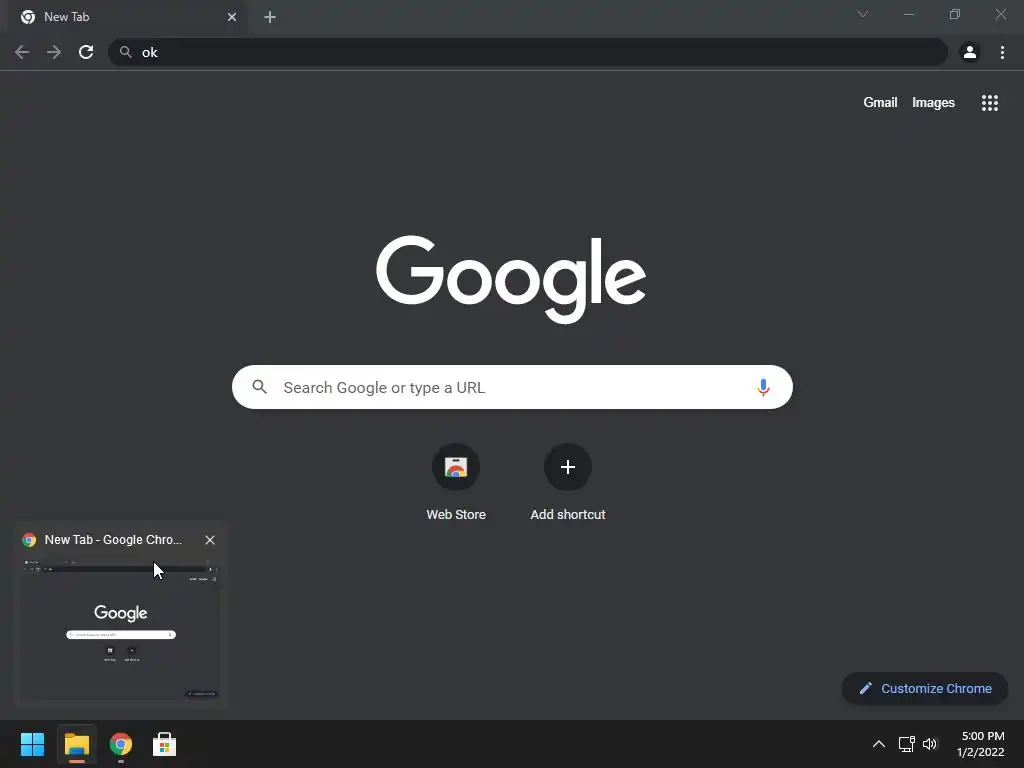Click the browser back arrow
Viewport: 1024px width, 768px height.
coord(22,52)
